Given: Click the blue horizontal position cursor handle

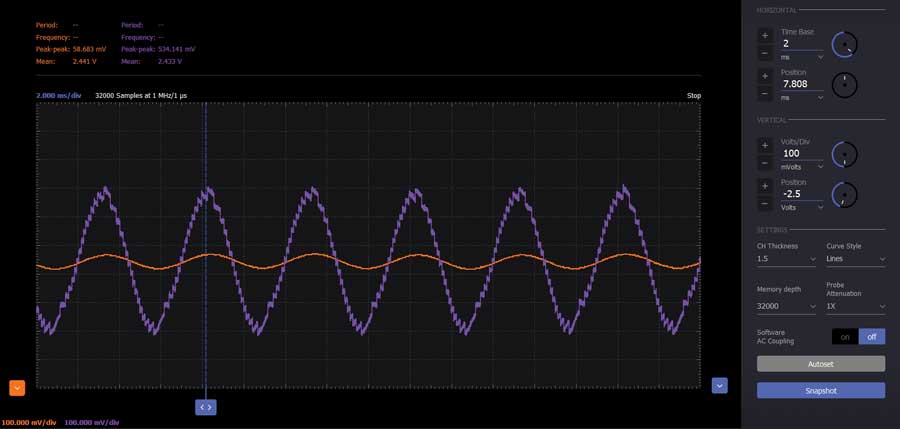Looking at the screenshot, I should pyautogui.click(x=205, y=407).
